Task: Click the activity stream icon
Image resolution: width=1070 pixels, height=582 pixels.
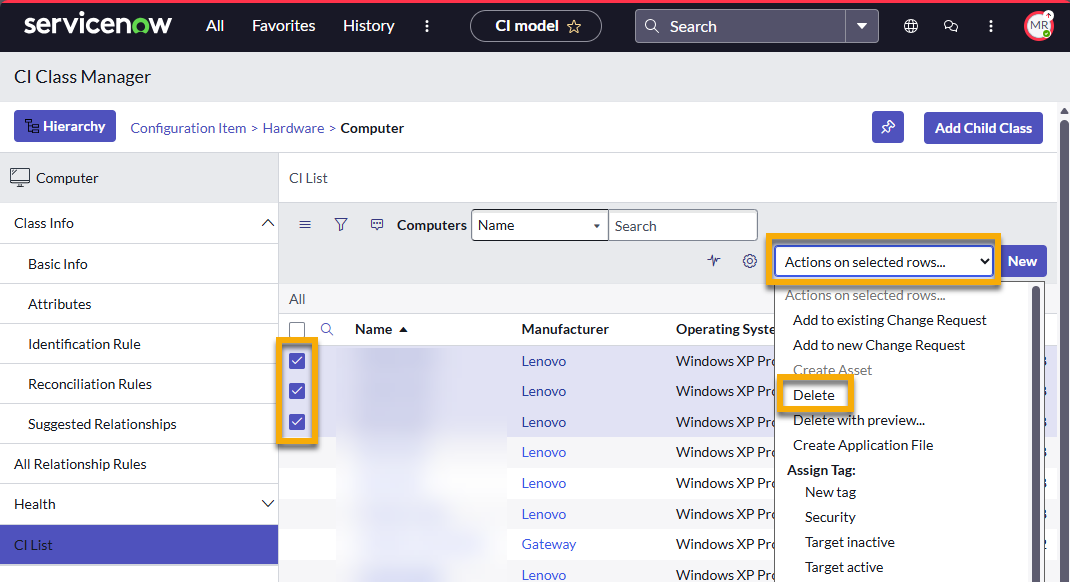Action: click(713, 261)
